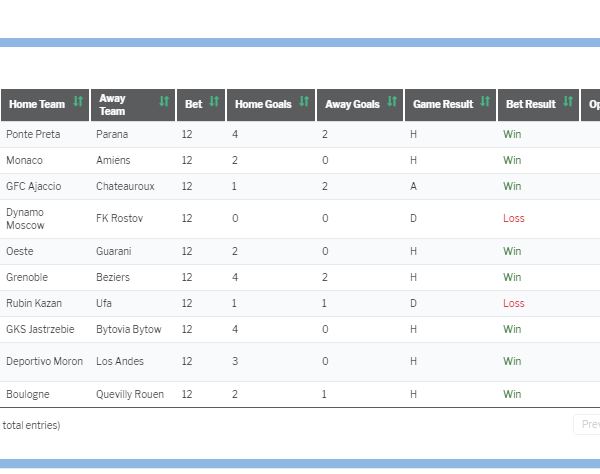Screen dimensions: 600x474
Task: Click the sort arrows icon beside Home Goals
Action: tap(304, 103)
